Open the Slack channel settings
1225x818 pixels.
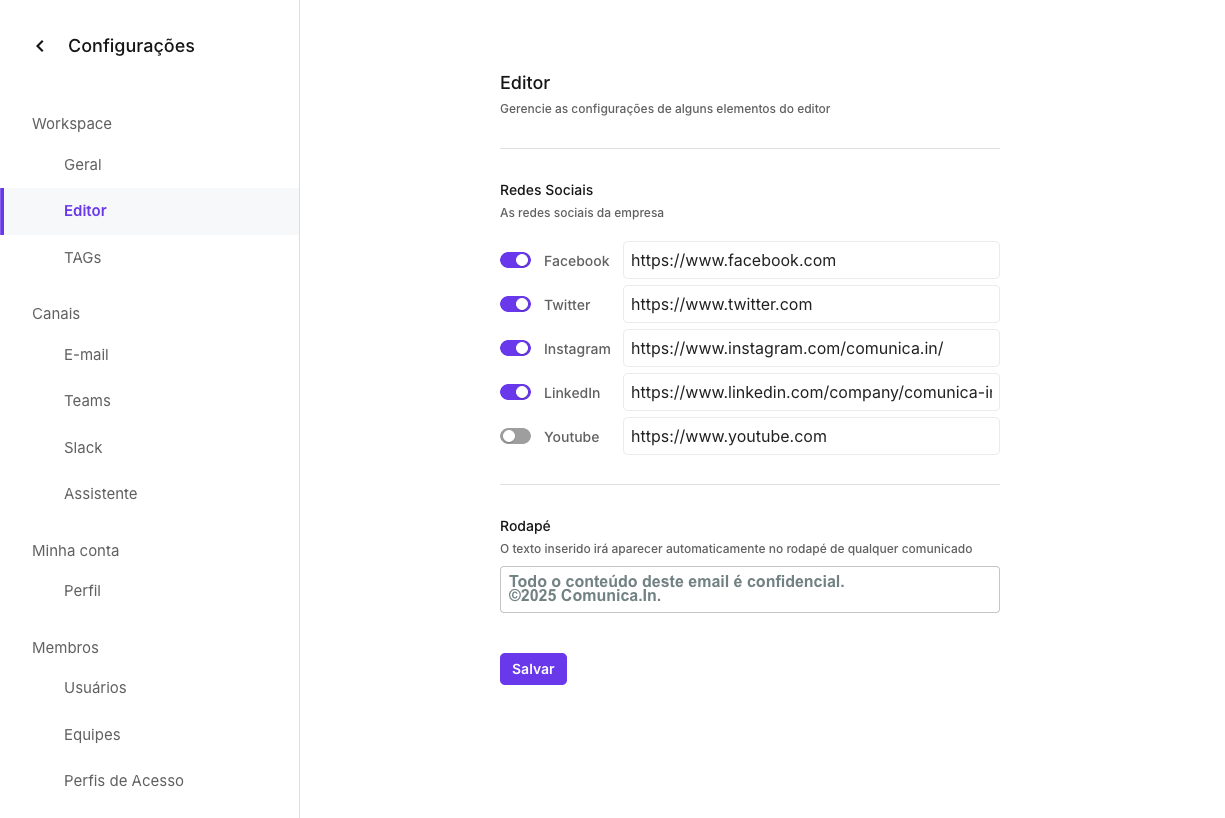[83, 447]
